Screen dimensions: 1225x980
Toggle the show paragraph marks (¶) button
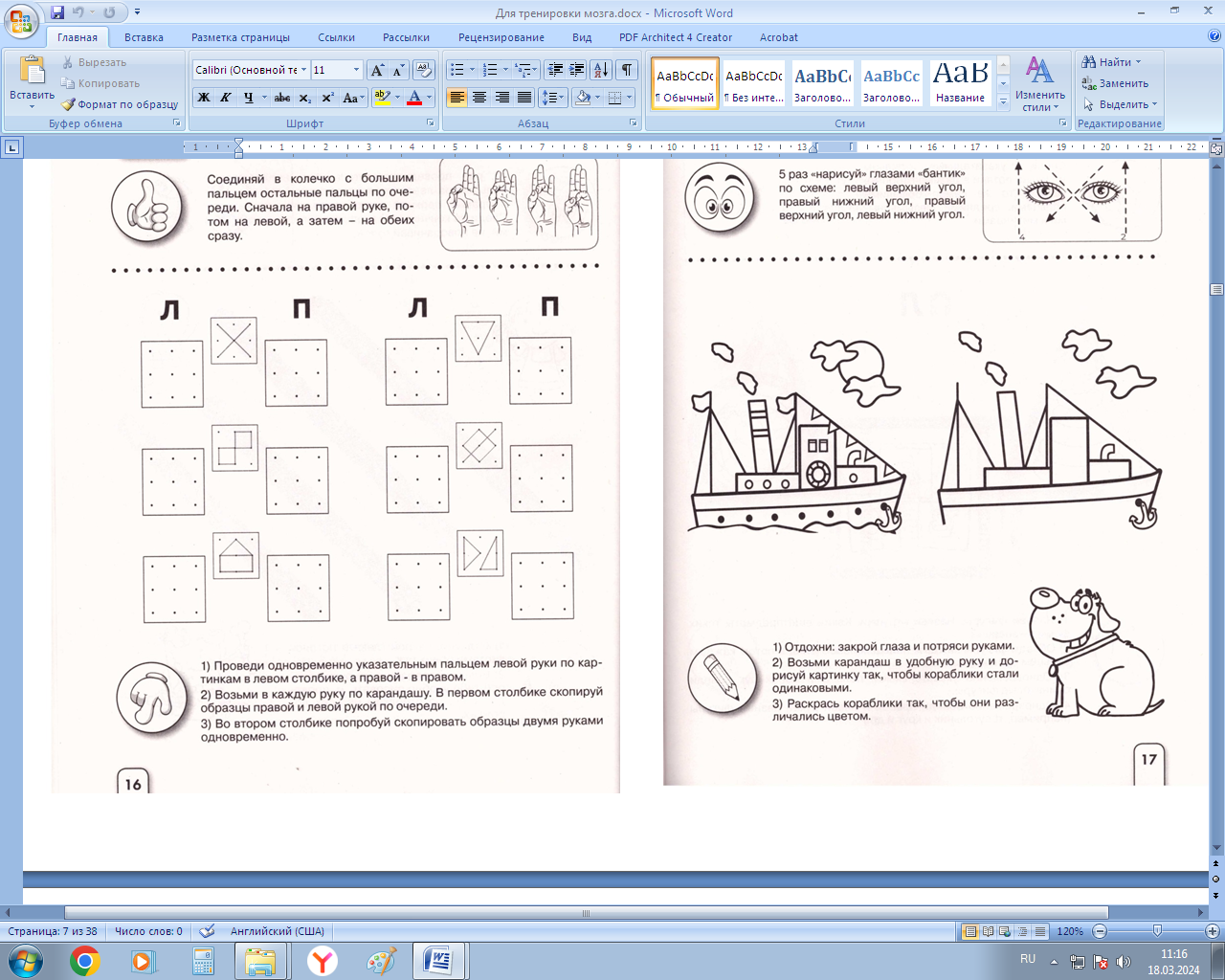click(x=626, y=70)
